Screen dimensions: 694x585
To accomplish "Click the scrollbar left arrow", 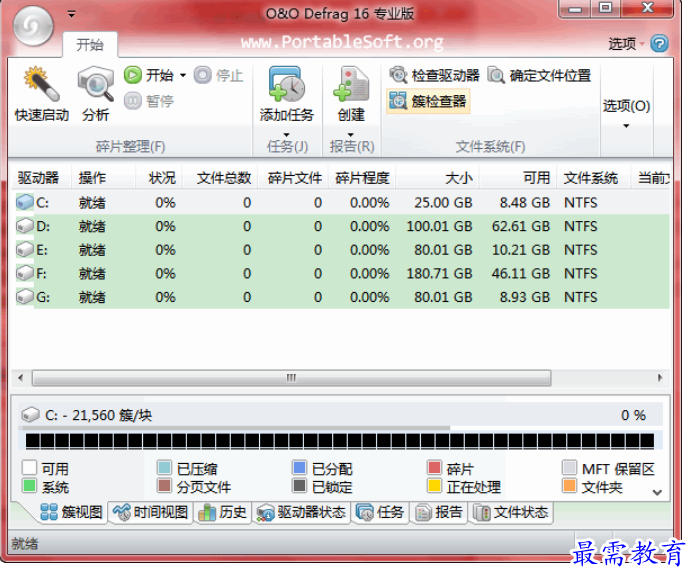I will pyautogui.click(x=20, y=378).
